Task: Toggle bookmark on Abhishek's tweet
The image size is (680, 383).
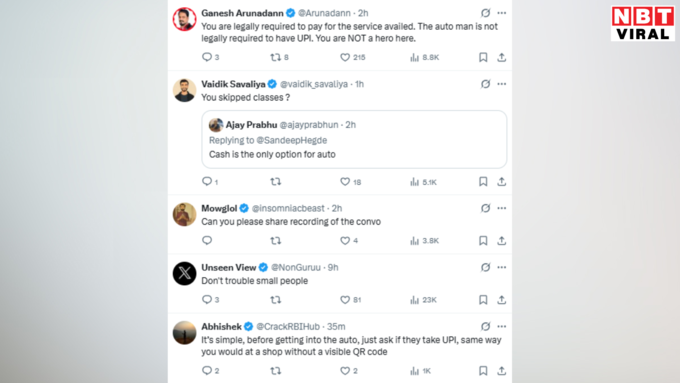Action: click(483, 371)
